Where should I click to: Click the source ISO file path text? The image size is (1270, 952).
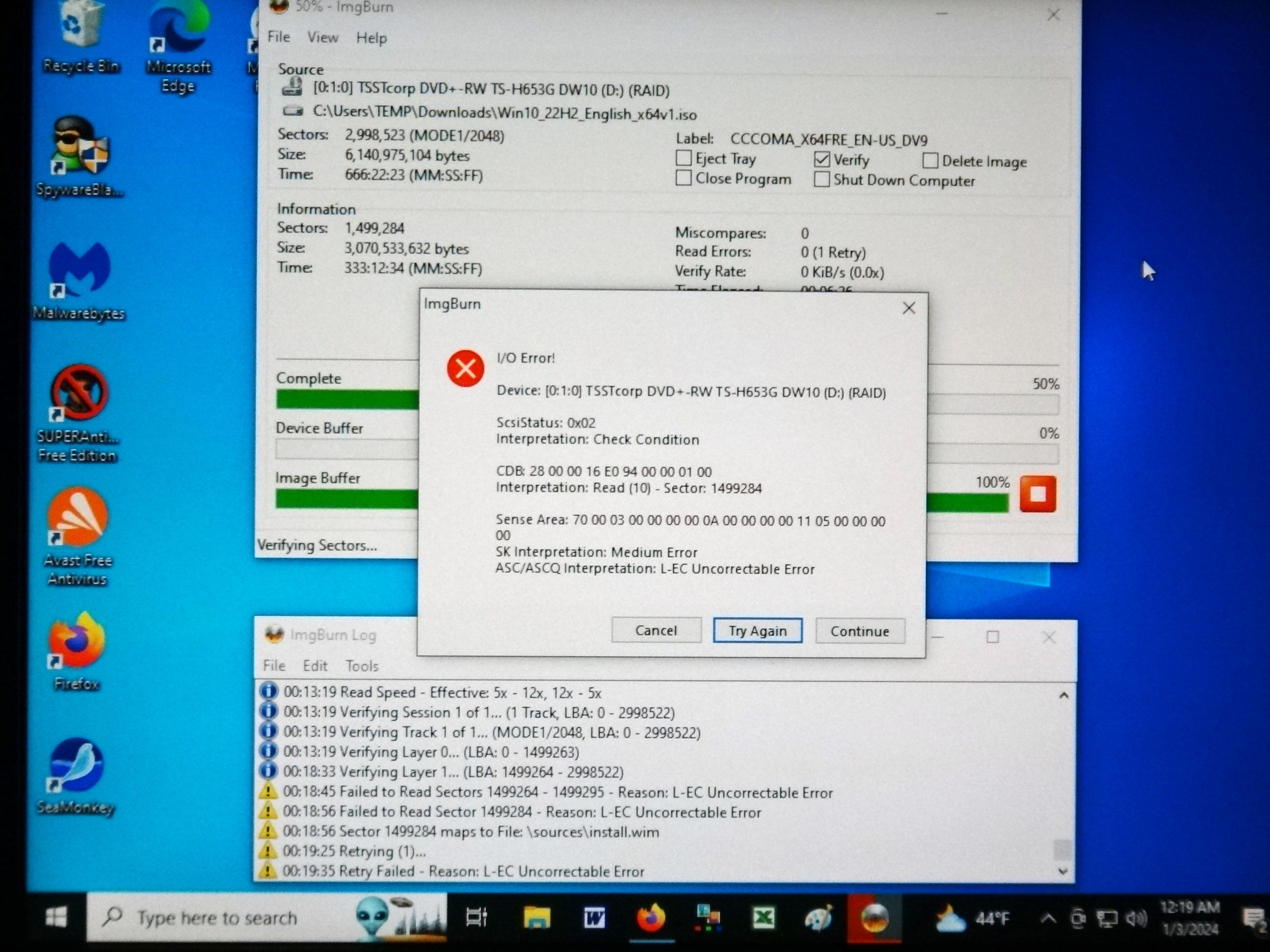click(505, 113)
